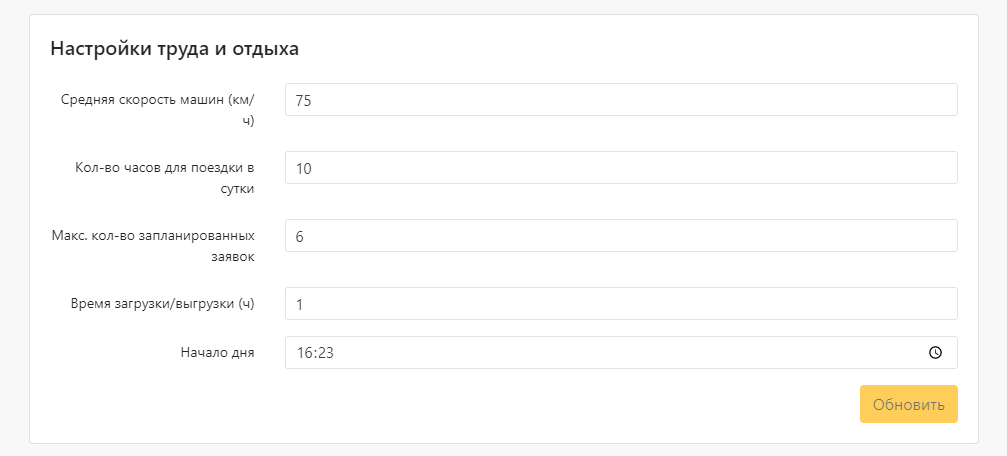Place cursor on the loading time value 1
Viewport: 1007px width, 456px height.
(x=299, y=304)
